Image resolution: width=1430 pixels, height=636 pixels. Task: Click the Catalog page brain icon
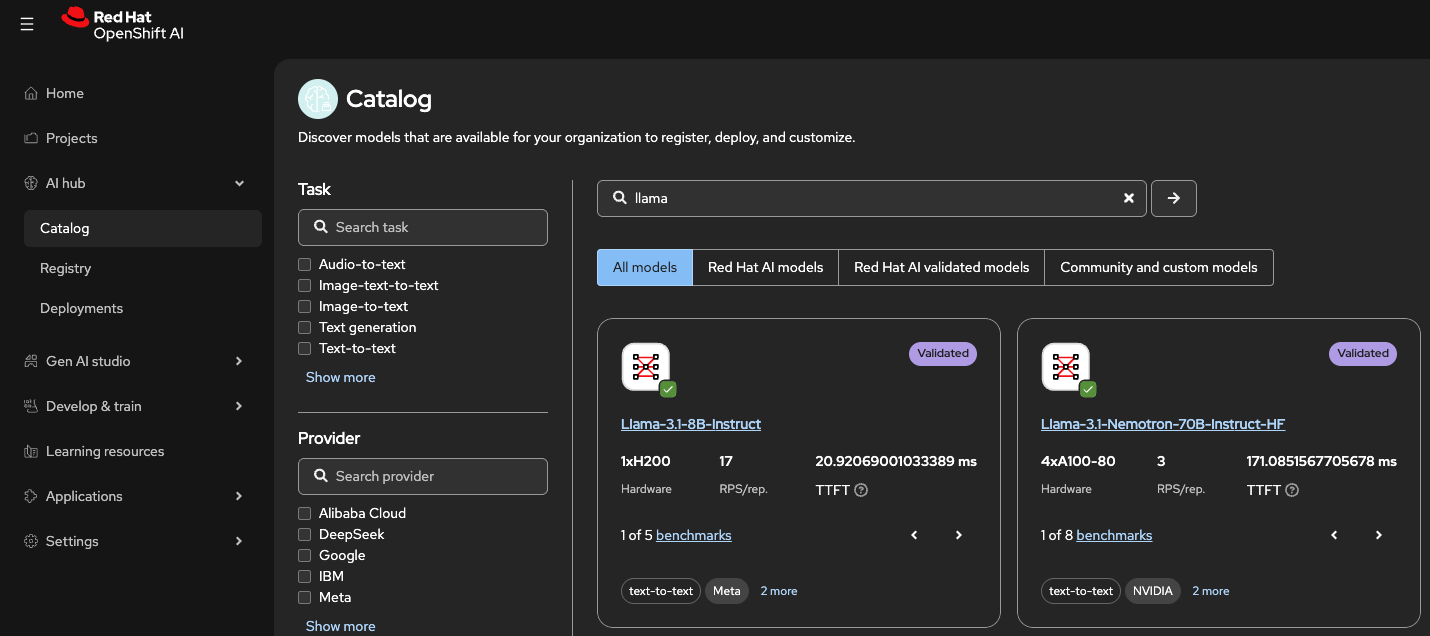[318, 99]
